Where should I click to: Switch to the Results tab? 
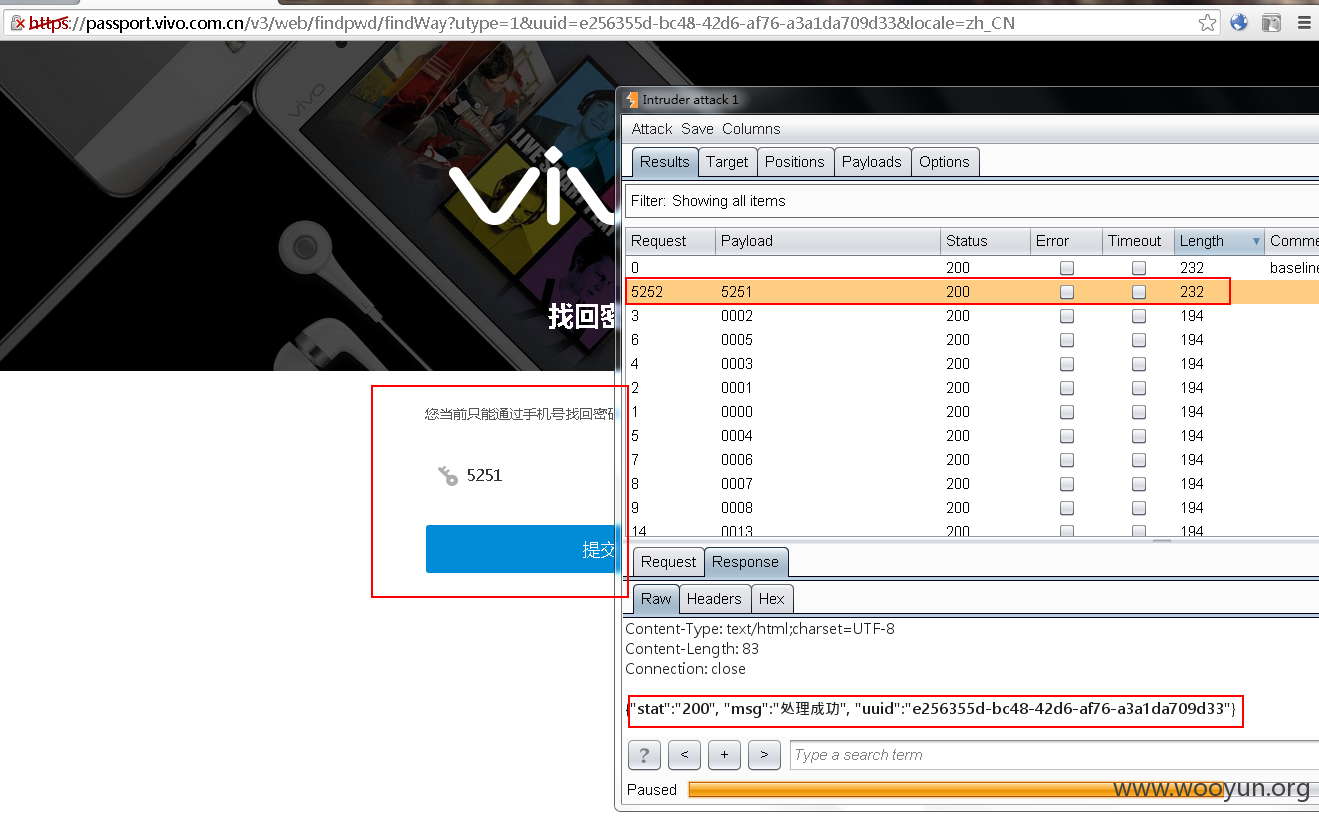(x=665, y=162)
